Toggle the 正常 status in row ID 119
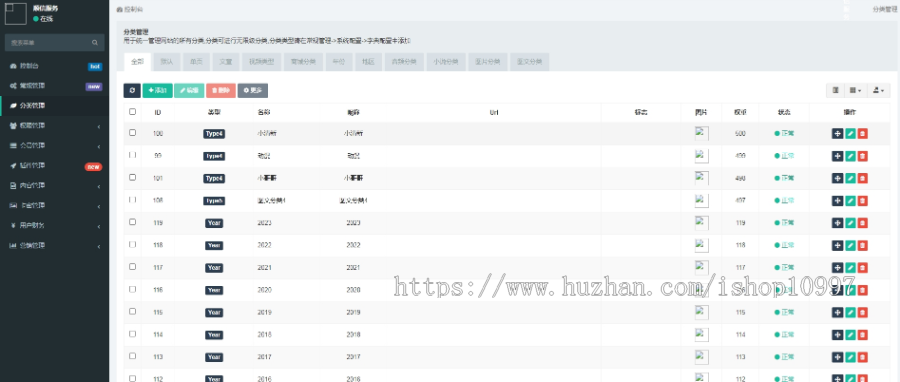The width and height of the screenshot is (900, 382). click(x=784, y=223)
